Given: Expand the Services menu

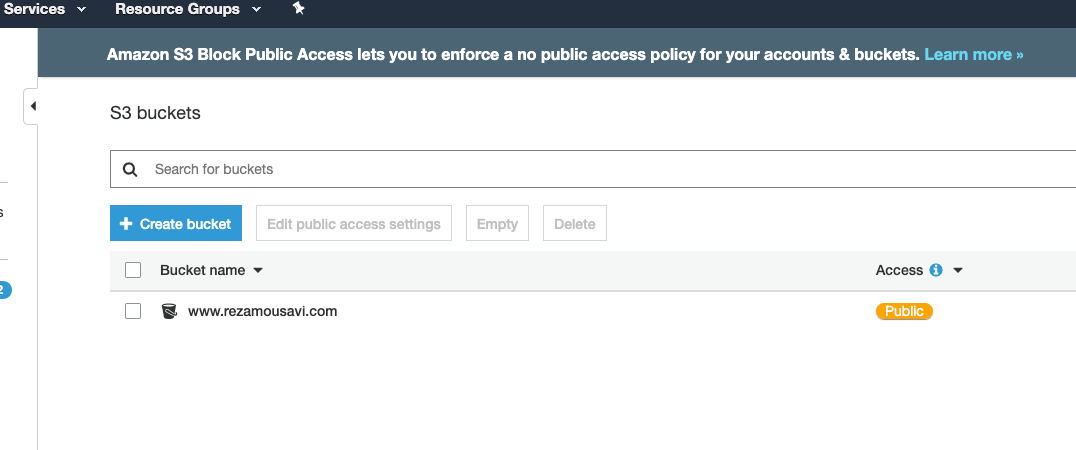Looking at the screenshot, I should coord(45,9).
